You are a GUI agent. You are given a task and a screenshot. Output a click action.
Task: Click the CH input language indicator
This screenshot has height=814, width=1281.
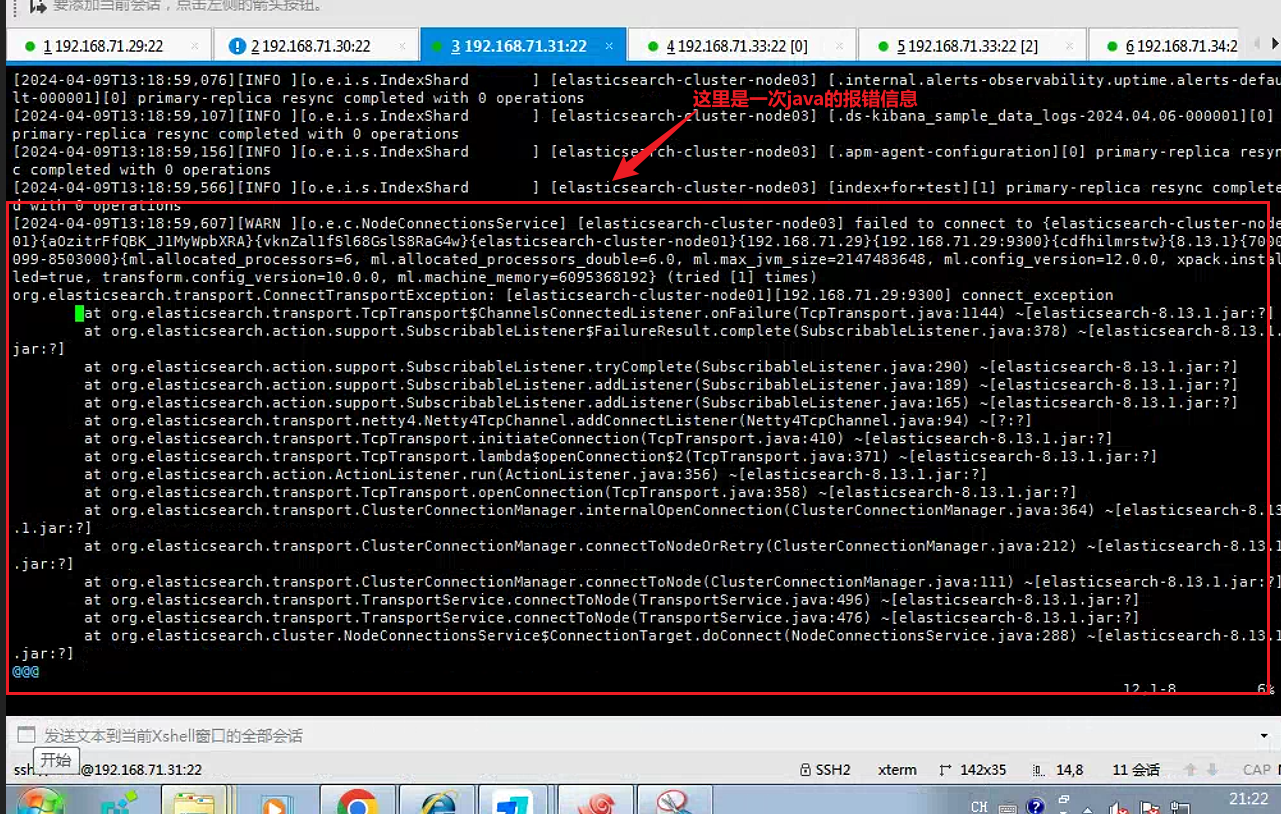[x=979, y=806]
